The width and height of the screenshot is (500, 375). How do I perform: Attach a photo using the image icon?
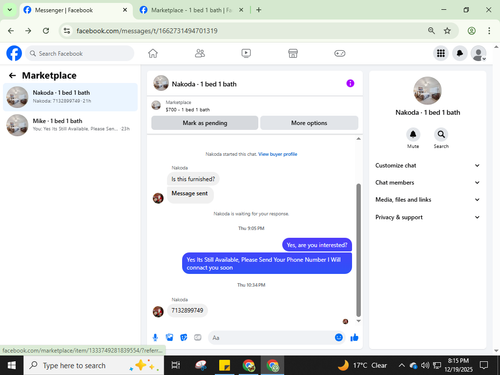(x=170, y=338)
